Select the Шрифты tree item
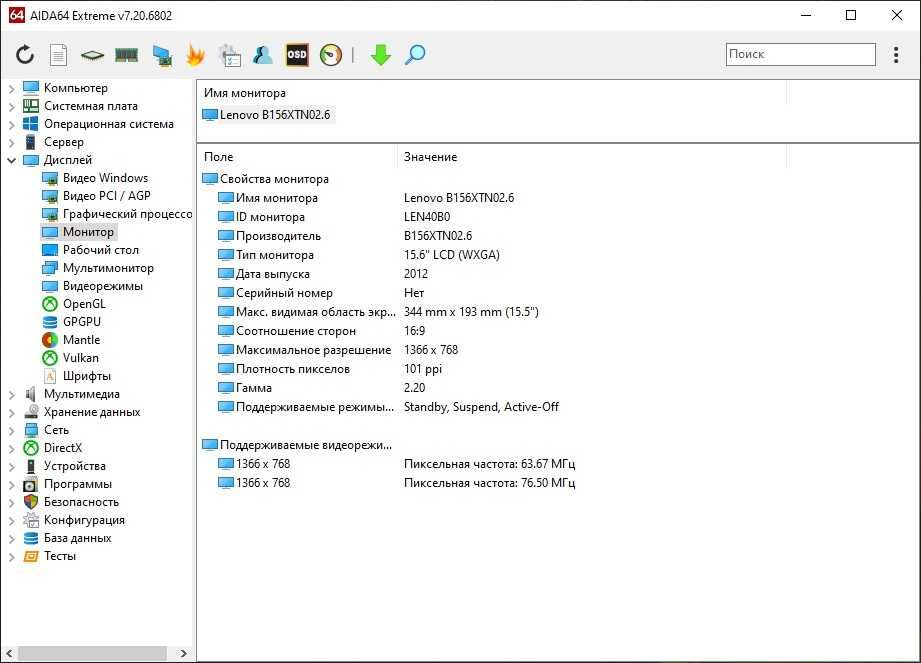Viewport: 921px width, 663px height. tap(77, 376)
